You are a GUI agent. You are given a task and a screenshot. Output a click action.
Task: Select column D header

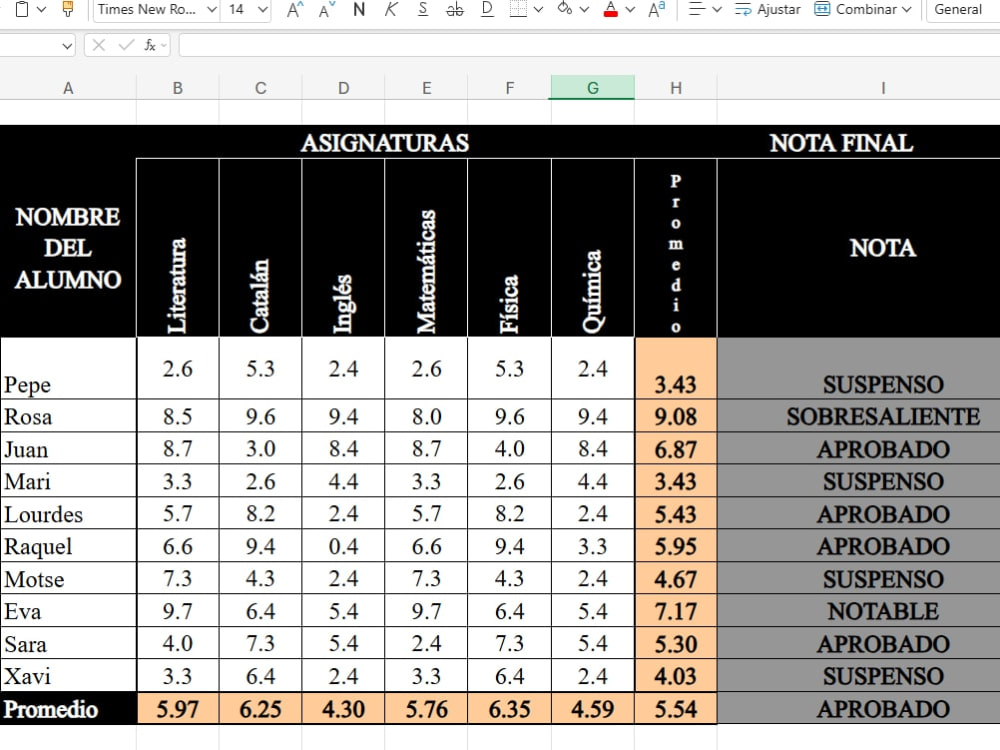click(344, 88)
